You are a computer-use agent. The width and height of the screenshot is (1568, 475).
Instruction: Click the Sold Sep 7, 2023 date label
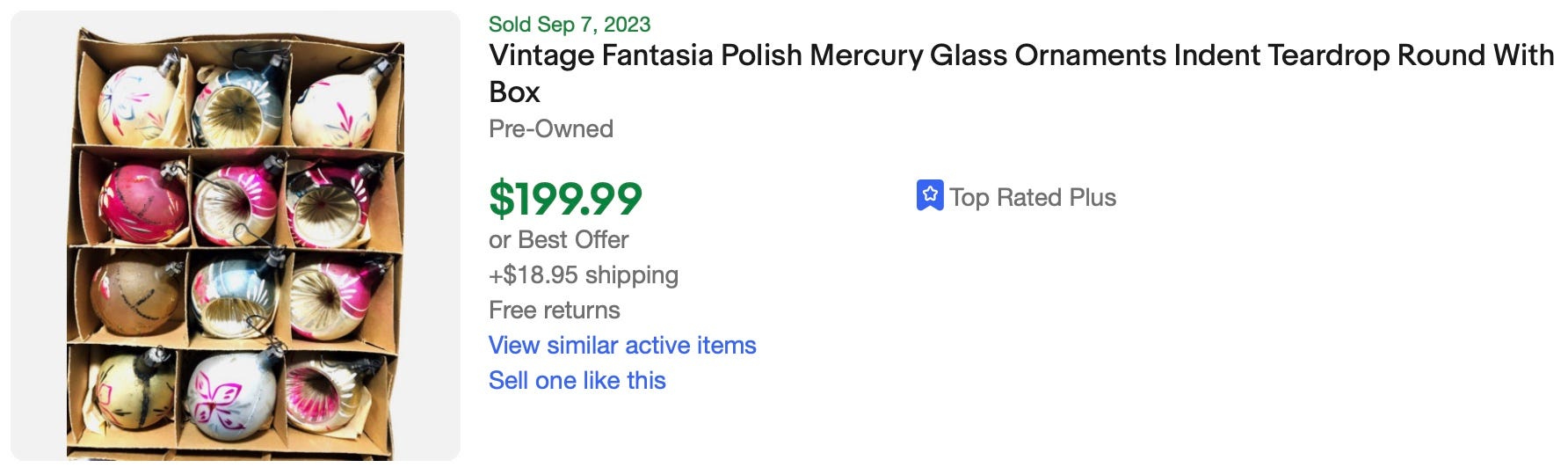(570, 24)
